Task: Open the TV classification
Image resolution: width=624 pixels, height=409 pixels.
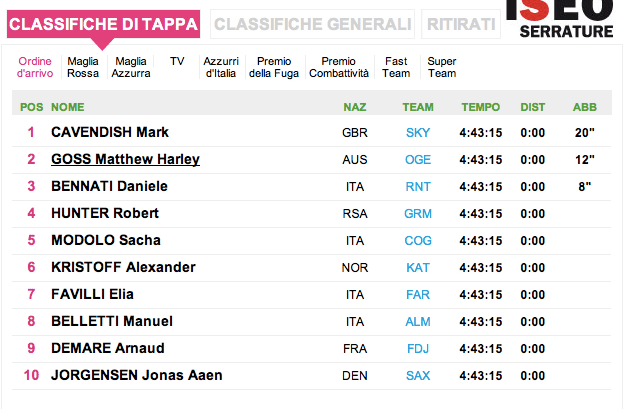Action: [177, 61]
